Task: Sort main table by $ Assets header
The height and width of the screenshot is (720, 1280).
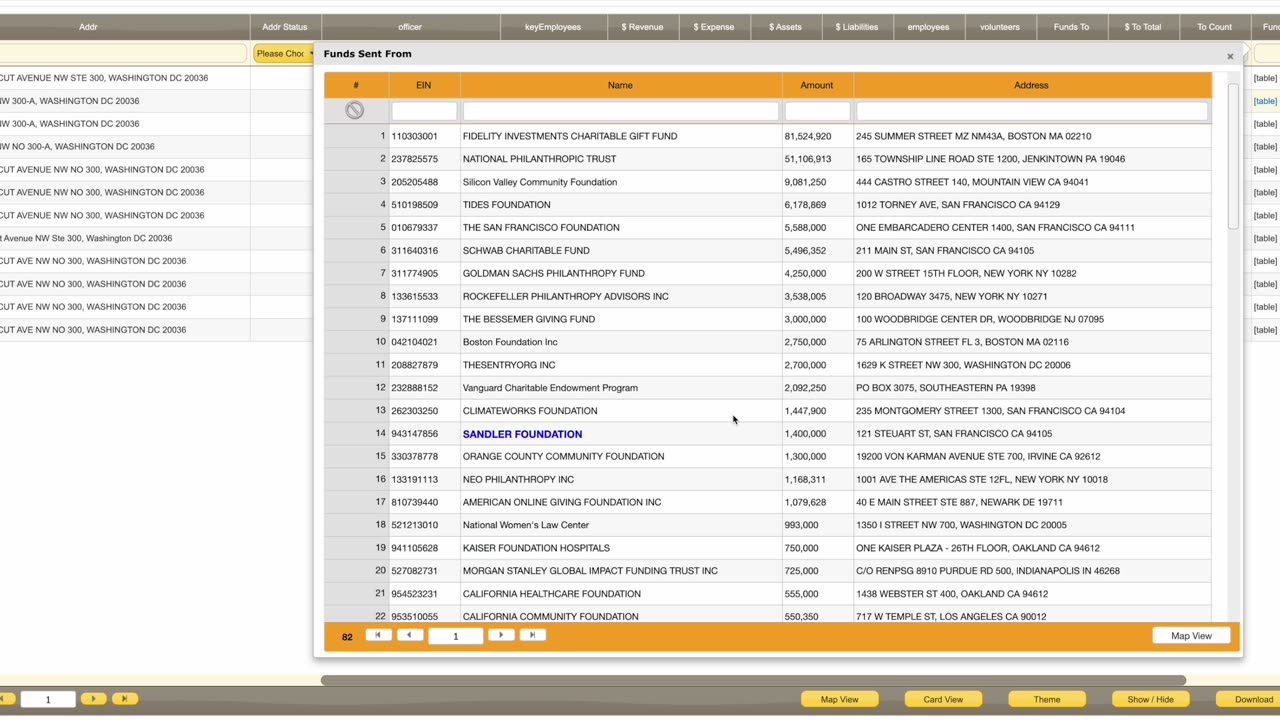Action: pyautogui.click(x=785, y=27)
